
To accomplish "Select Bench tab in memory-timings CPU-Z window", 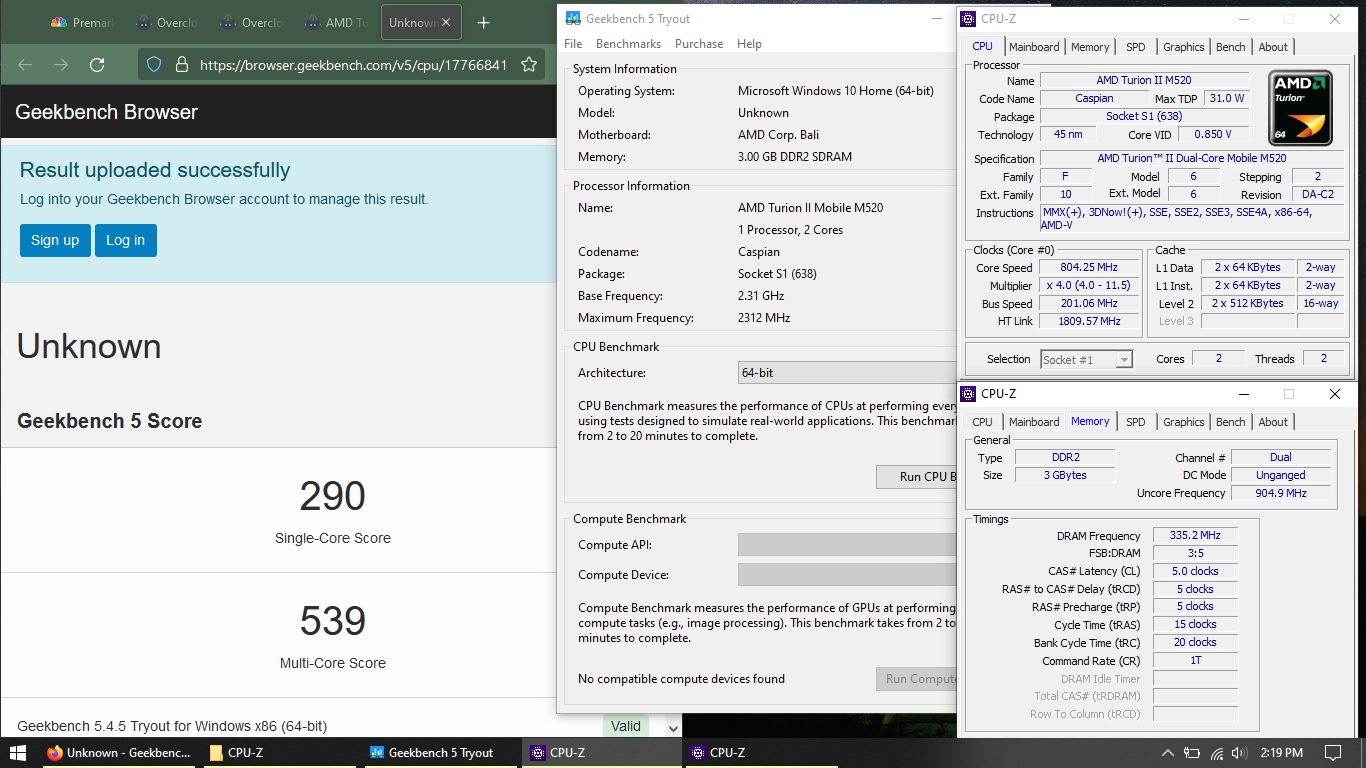I will coord(1231,422).
